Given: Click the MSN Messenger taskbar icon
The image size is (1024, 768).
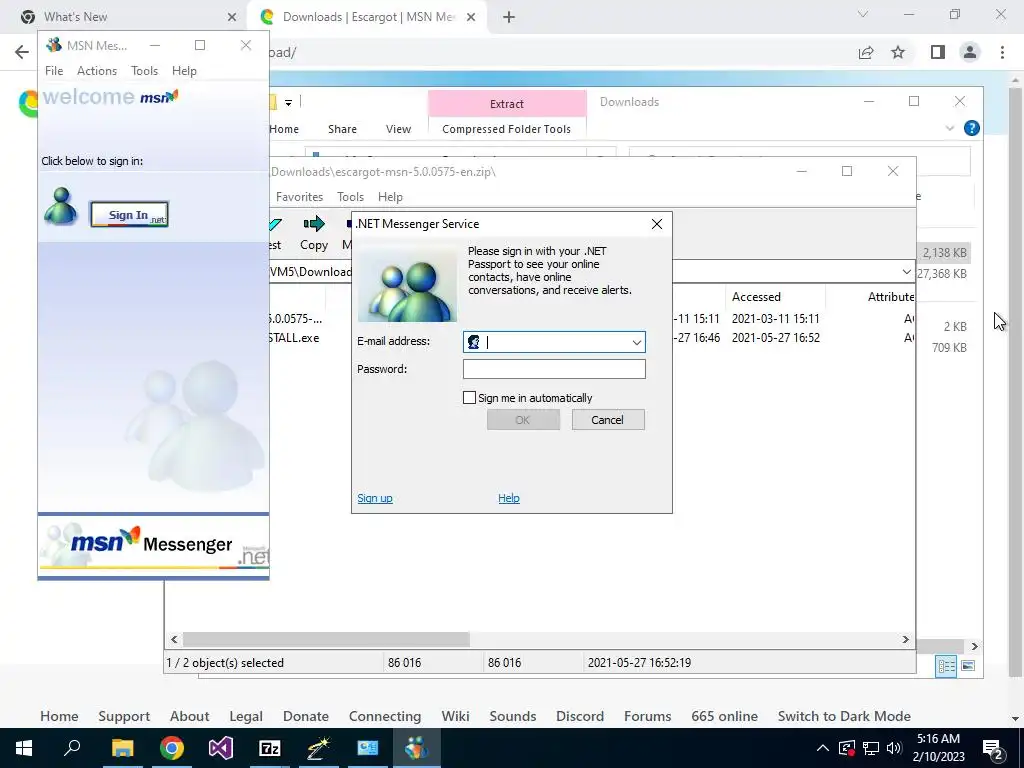Looking at the screenshot, I should click(417, 748).
